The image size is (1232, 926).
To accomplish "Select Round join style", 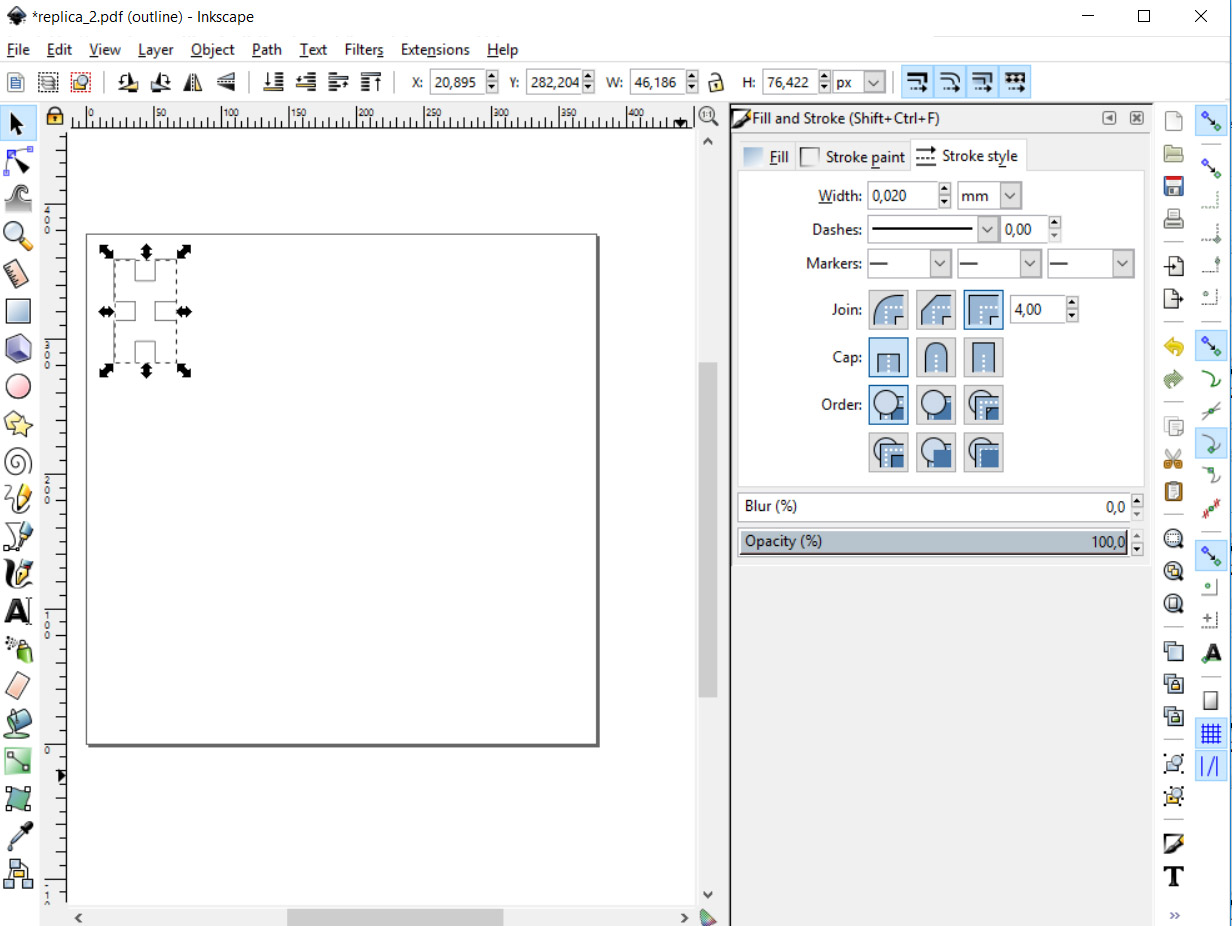I will (x=889, y=310).
